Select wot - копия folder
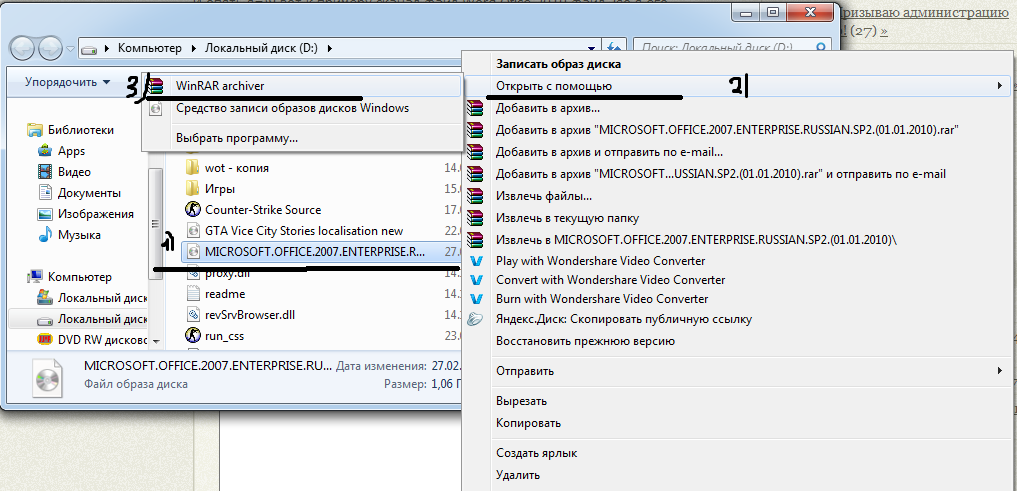The image size is (1017, 491). 237,168
